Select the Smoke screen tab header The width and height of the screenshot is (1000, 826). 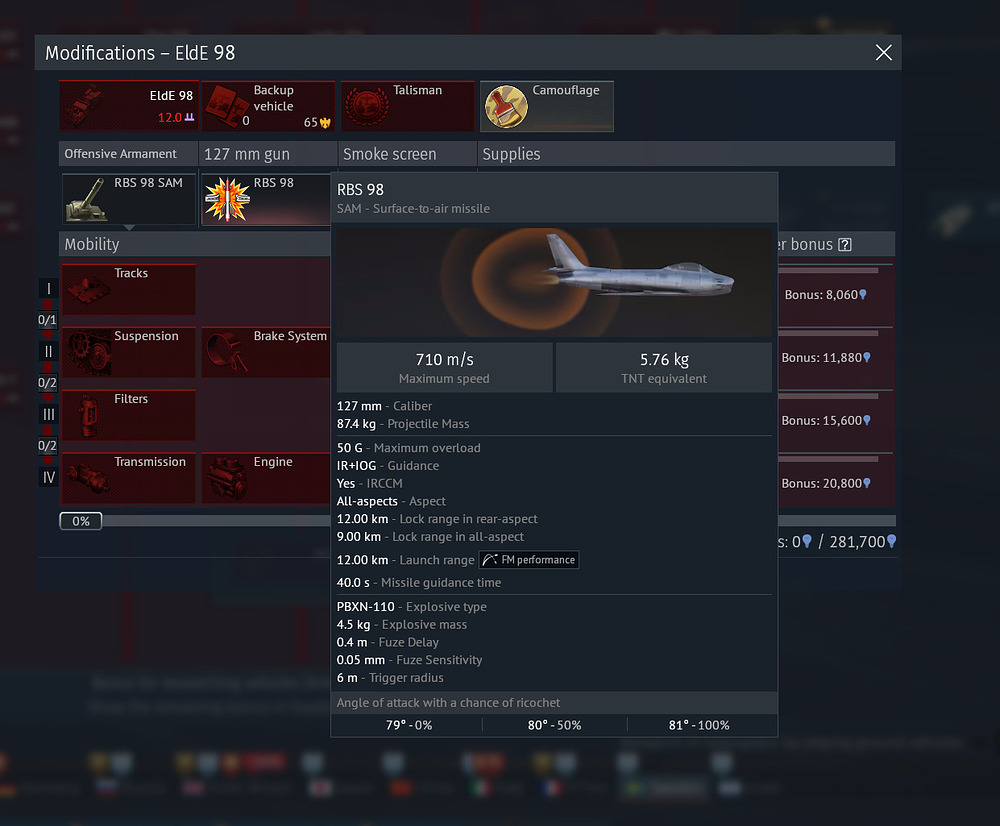(x=408, y=154)
